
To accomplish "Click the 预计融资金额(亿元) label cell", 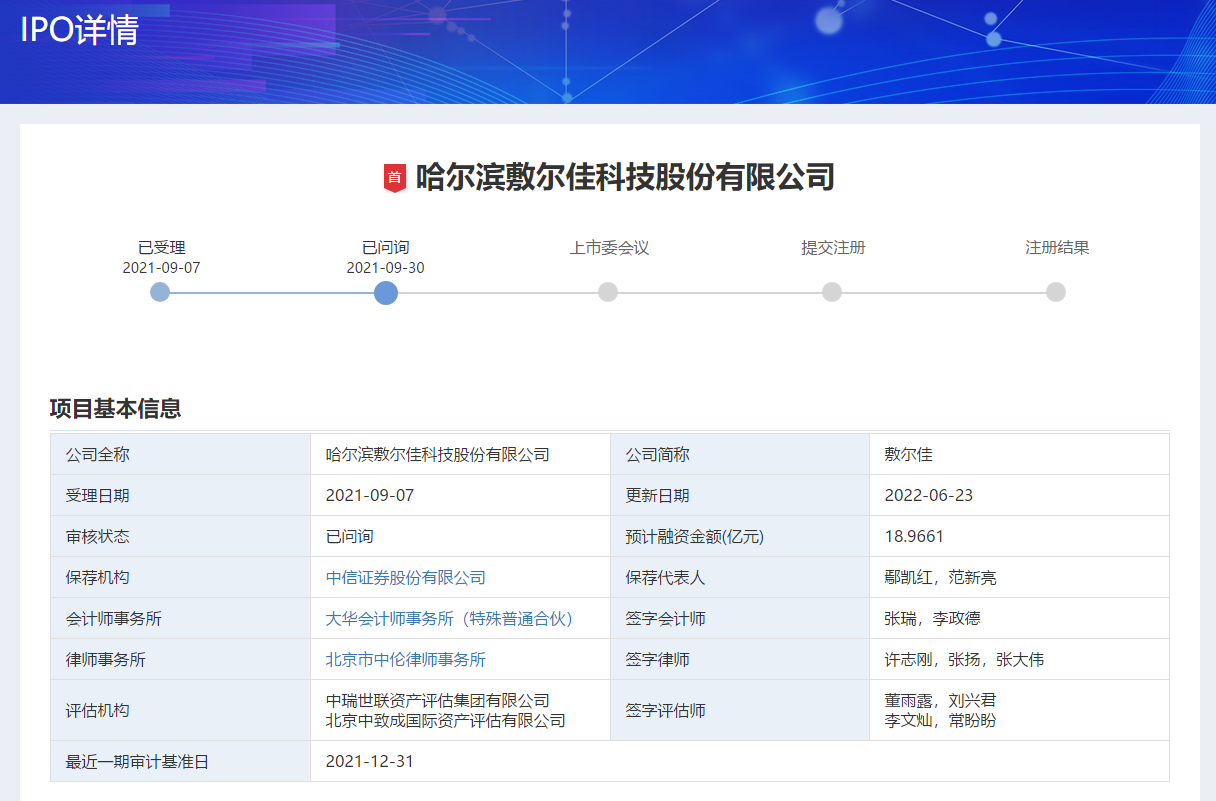I will tap(740, 537).
